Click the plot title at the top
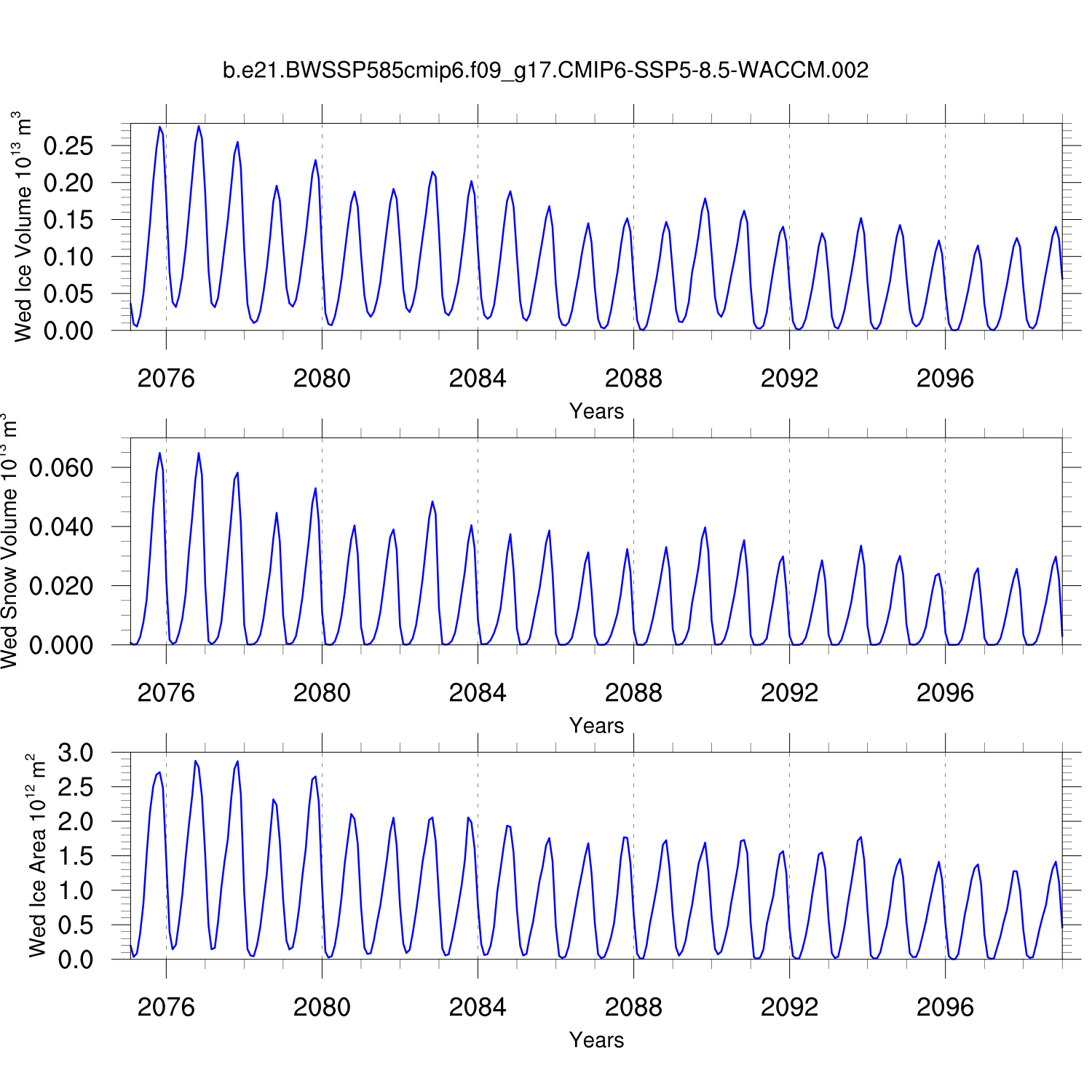The width and height of the screenshot is (1092, 1092). (x=545, y=71)
